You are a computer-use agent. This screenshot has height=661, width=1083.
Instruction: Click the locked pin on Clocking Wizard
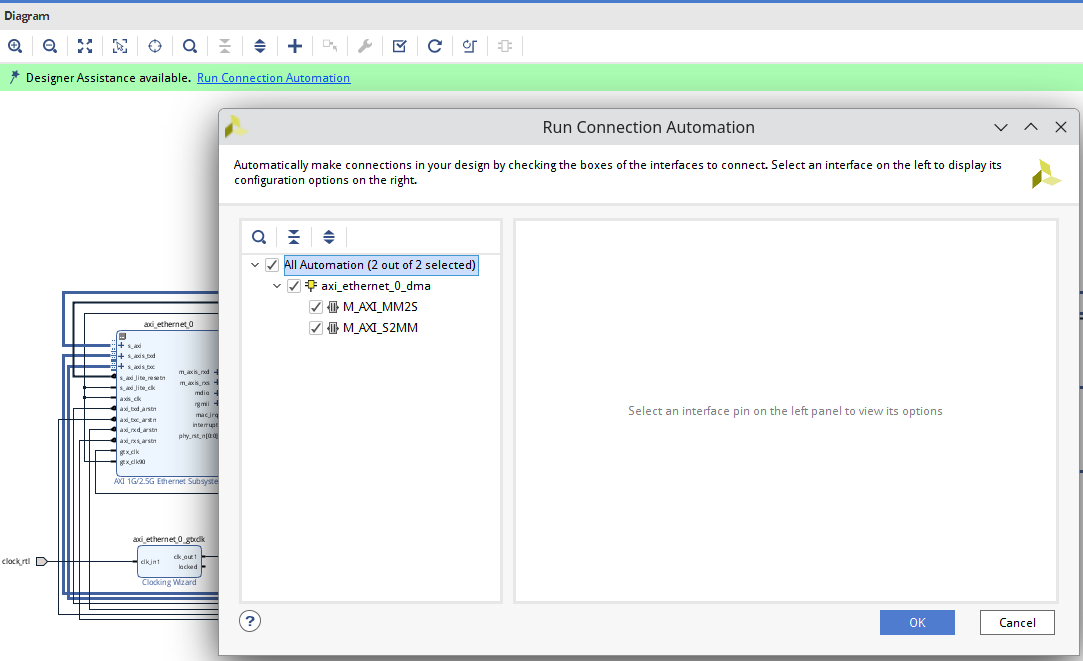[188, 566]
